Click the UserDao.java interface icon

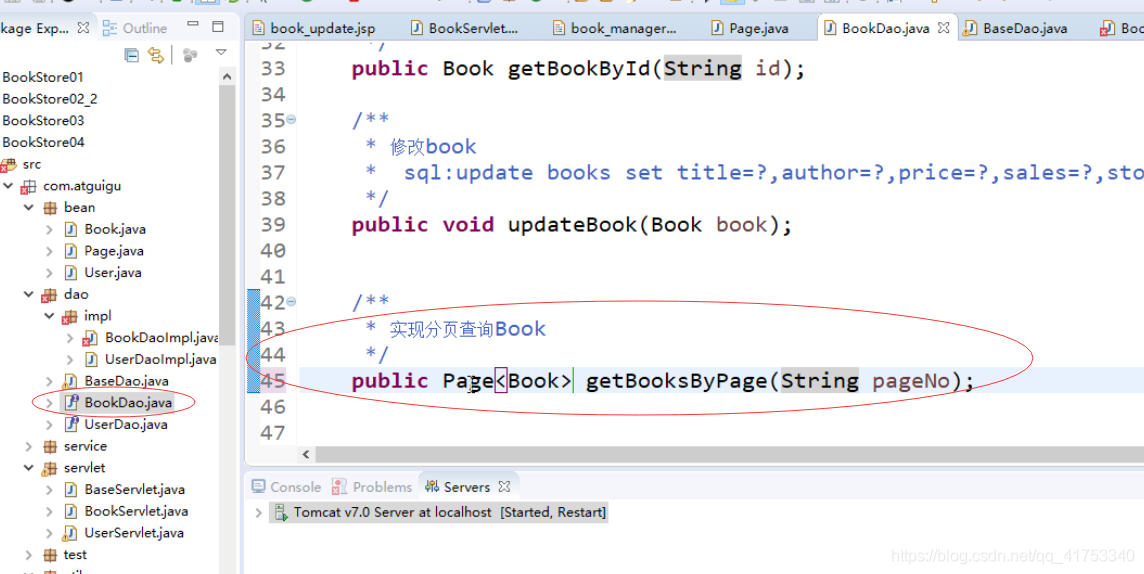(71, 424)
